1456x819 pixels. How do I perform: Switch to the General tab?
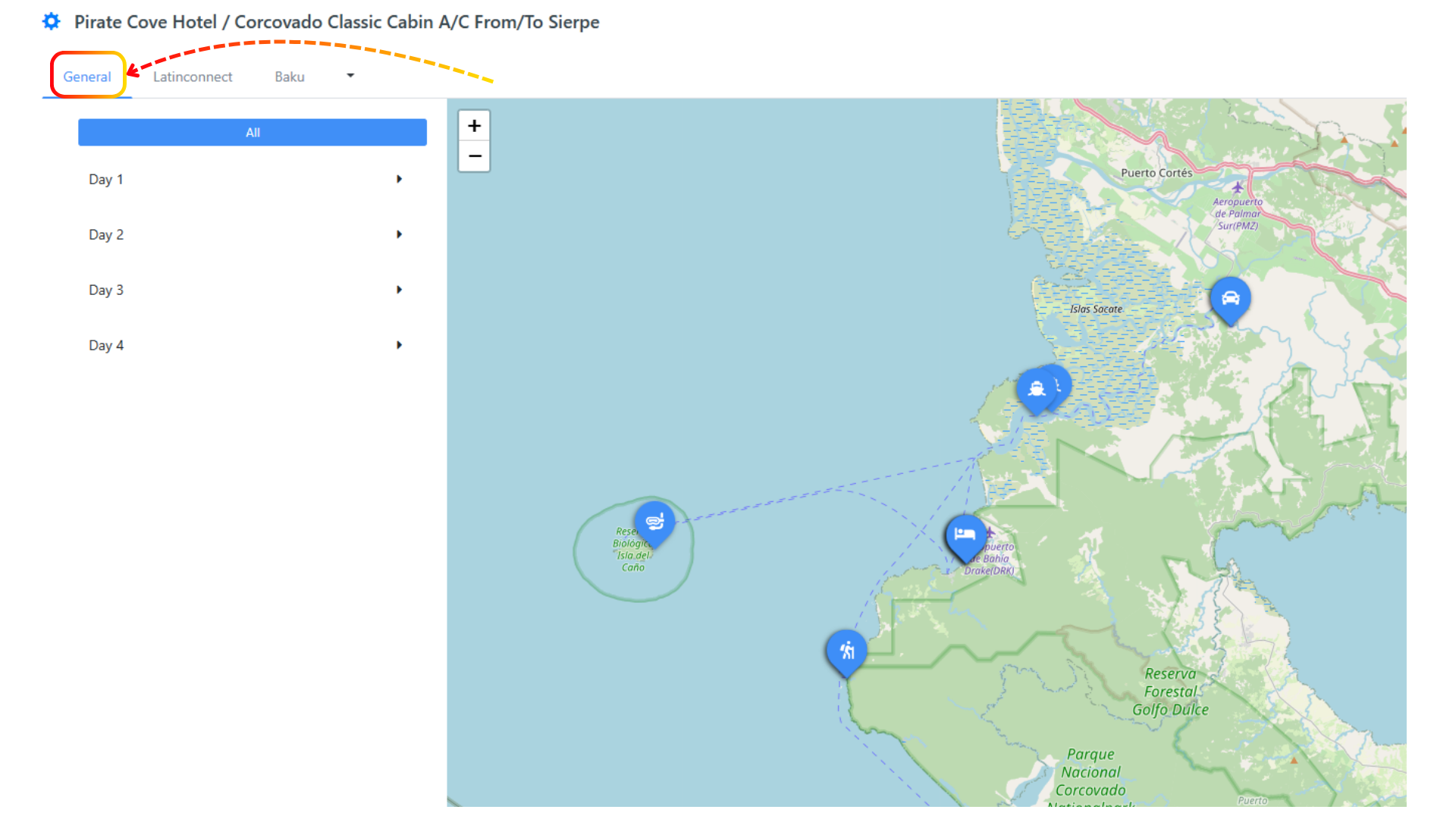pos(87,77)
